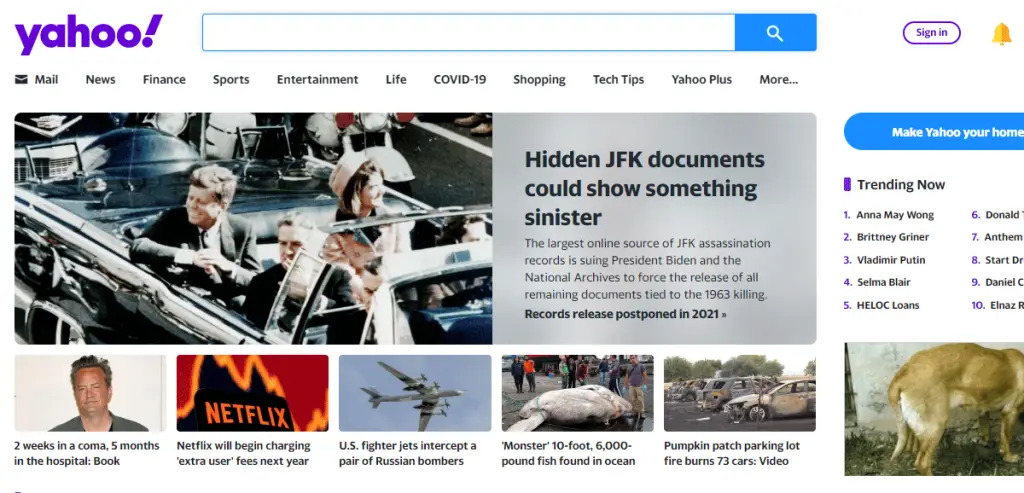The image size is (1024, 493).
Task: Expand the More... navigation menu
Action: 778,80
